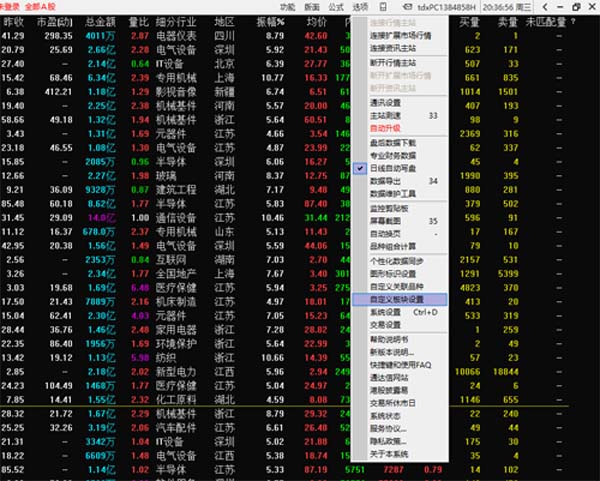Sort by 市盈(动) column header

(55, 21)
